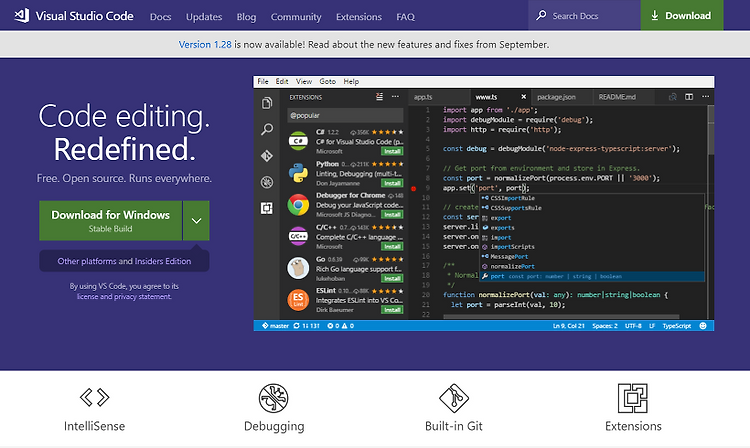
Task: Click the Debugging feature icon
Action: click(x=274, y=398)
